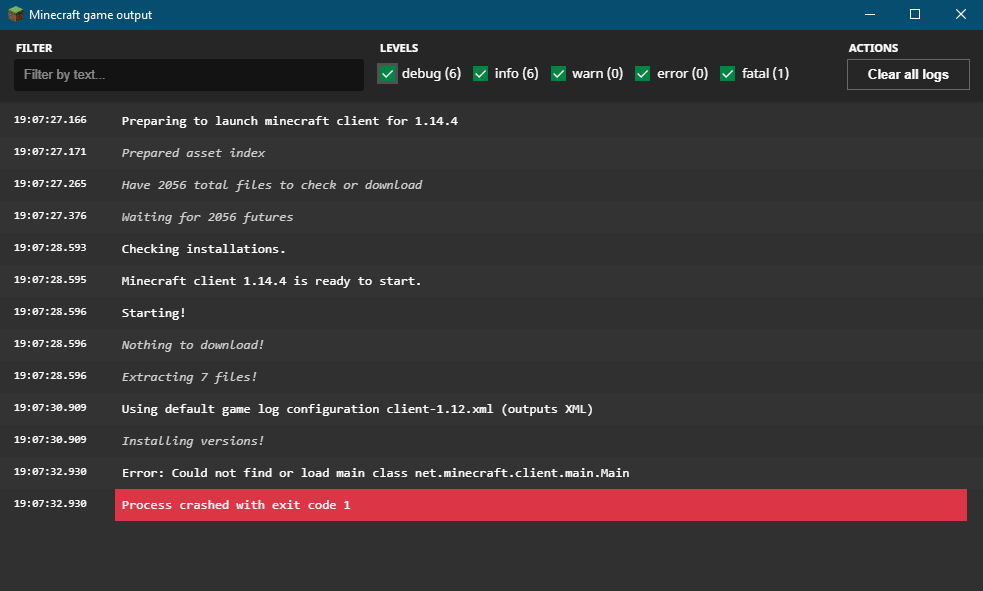
Task: Select the 'Checking installations.' log entry
Action: [x=203, y=249]
